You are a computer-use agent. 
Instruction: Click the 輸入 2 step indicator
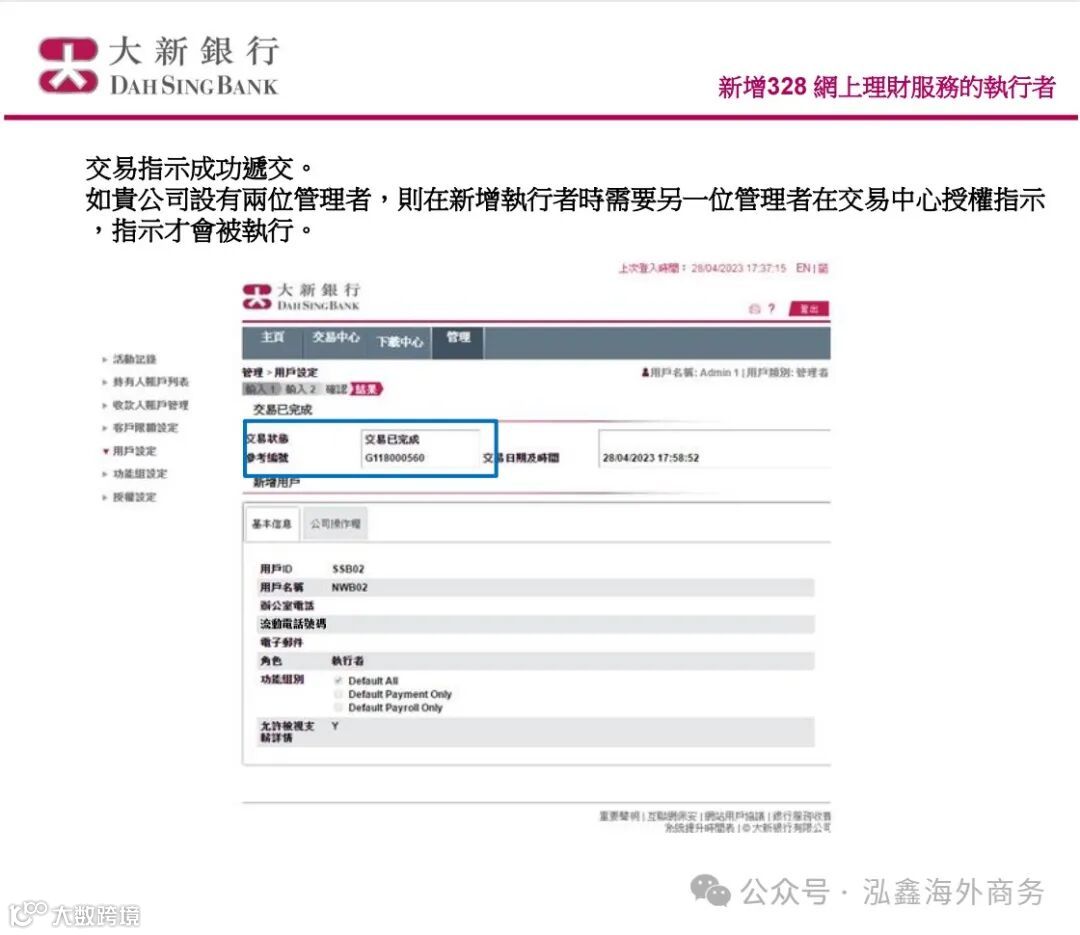click(301, 389)
